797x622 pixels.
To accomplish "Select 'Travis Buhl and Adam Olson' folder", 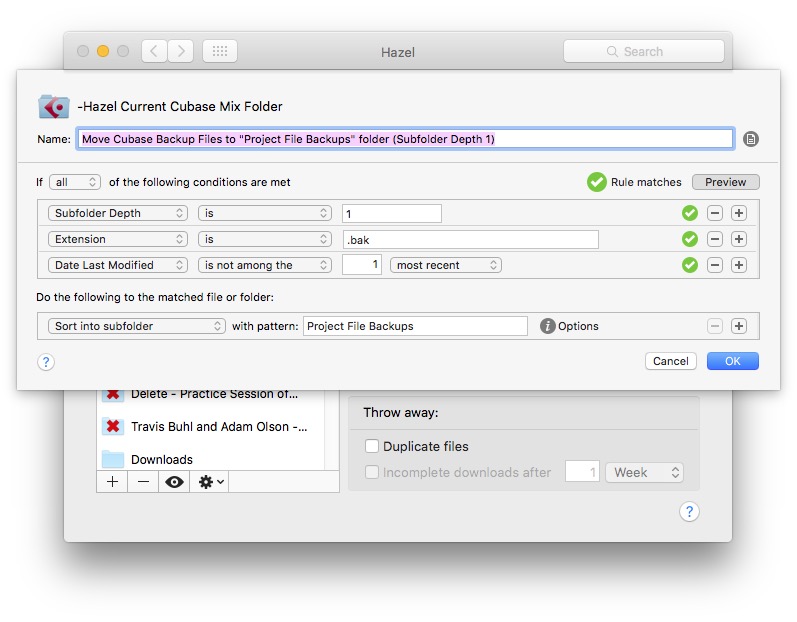I will coord(210,426).
